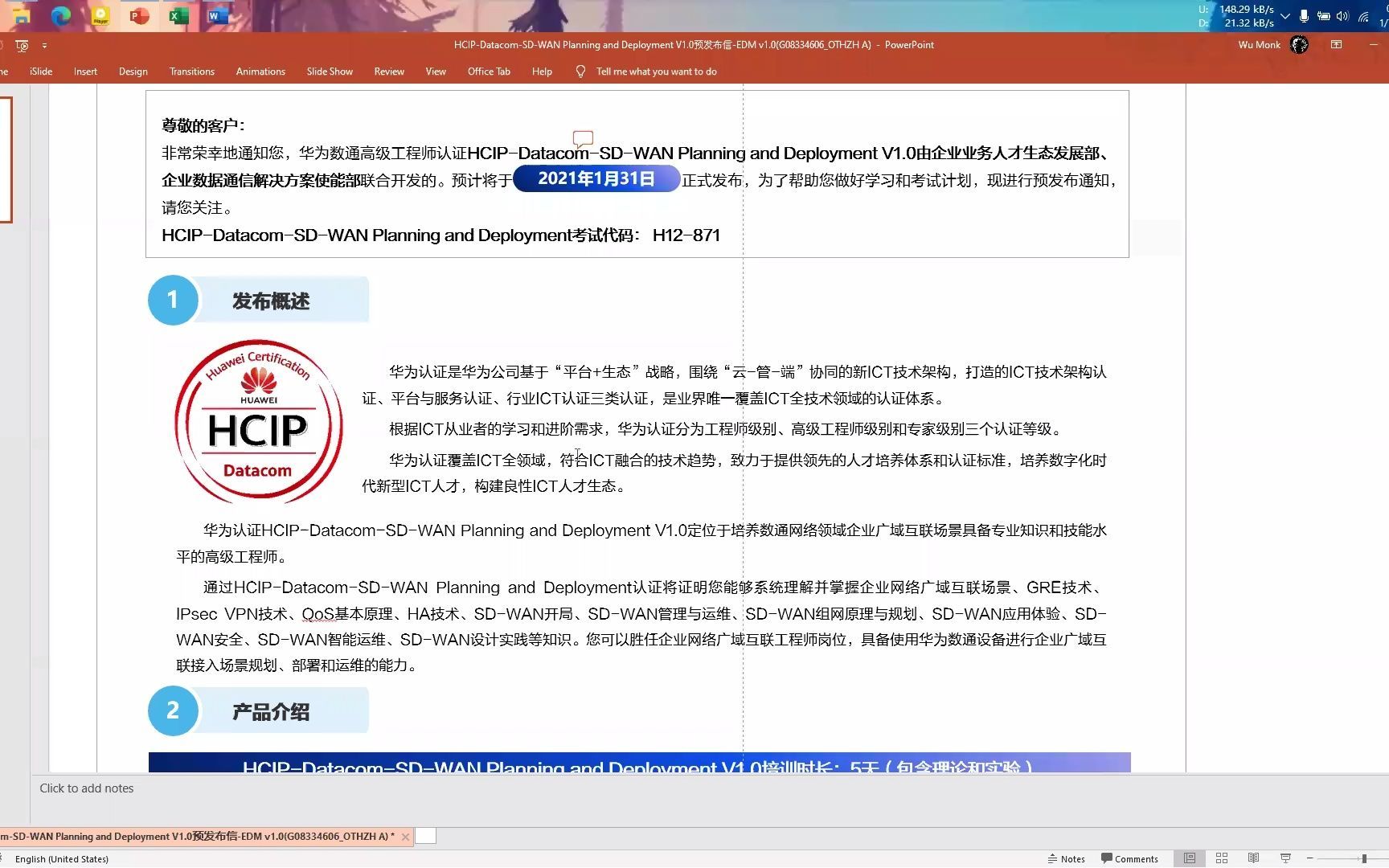The image size is (1389, 868).
Task: Click the blue training duration banner
Action: 639,763
